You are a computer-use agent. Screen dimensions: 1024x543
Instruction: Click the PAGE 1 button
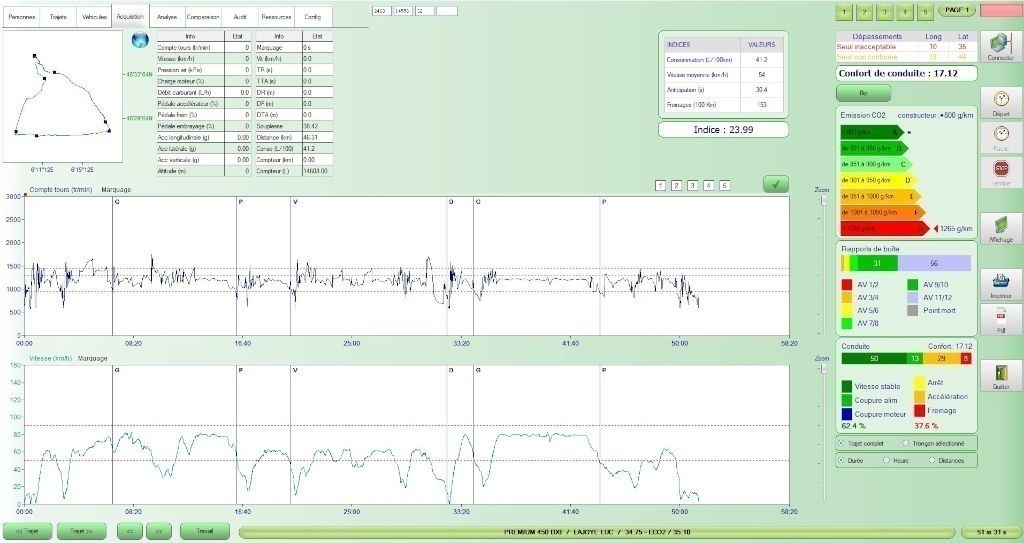956,10
